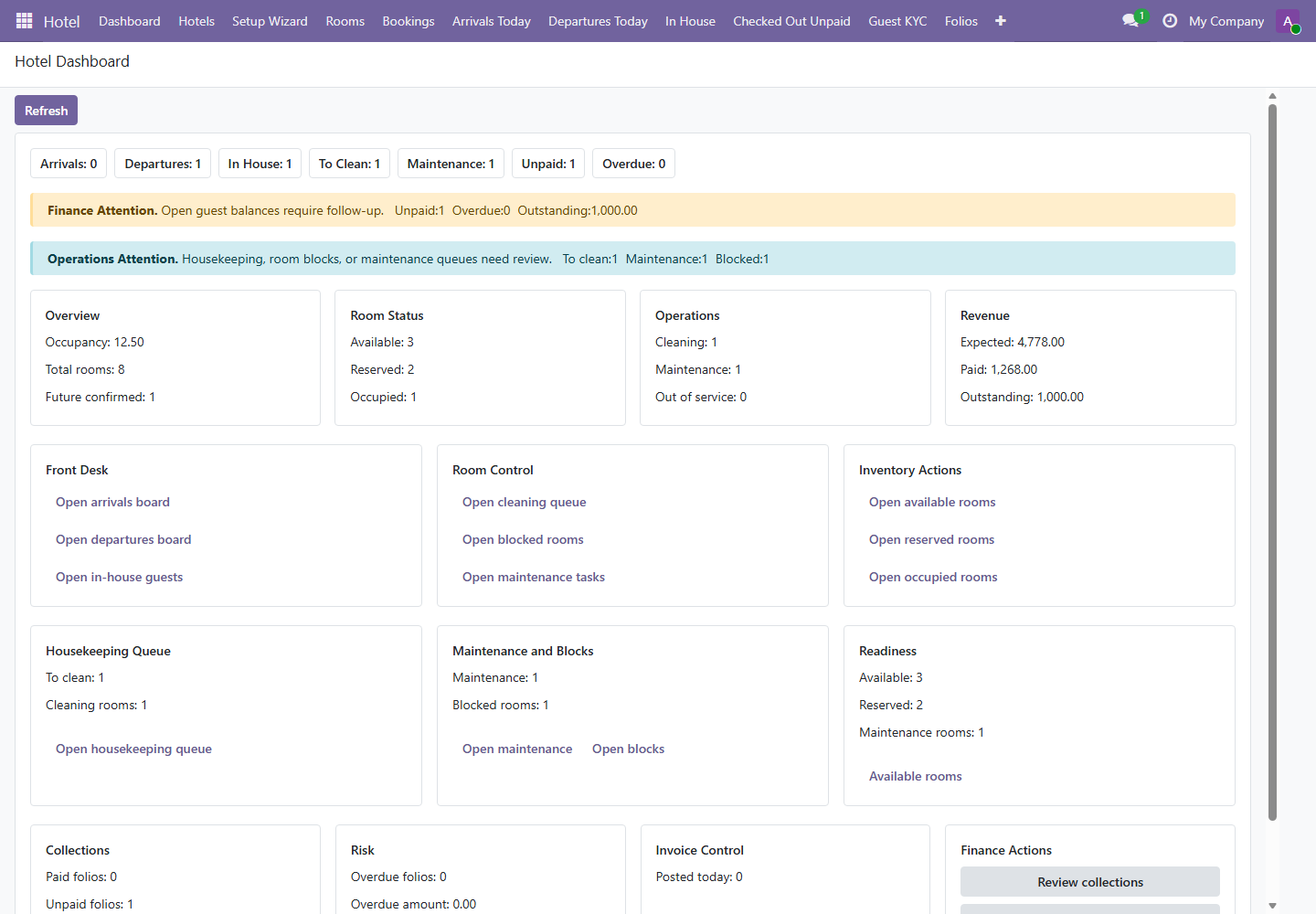Click Open blocks link

click(x=628, y=749)
